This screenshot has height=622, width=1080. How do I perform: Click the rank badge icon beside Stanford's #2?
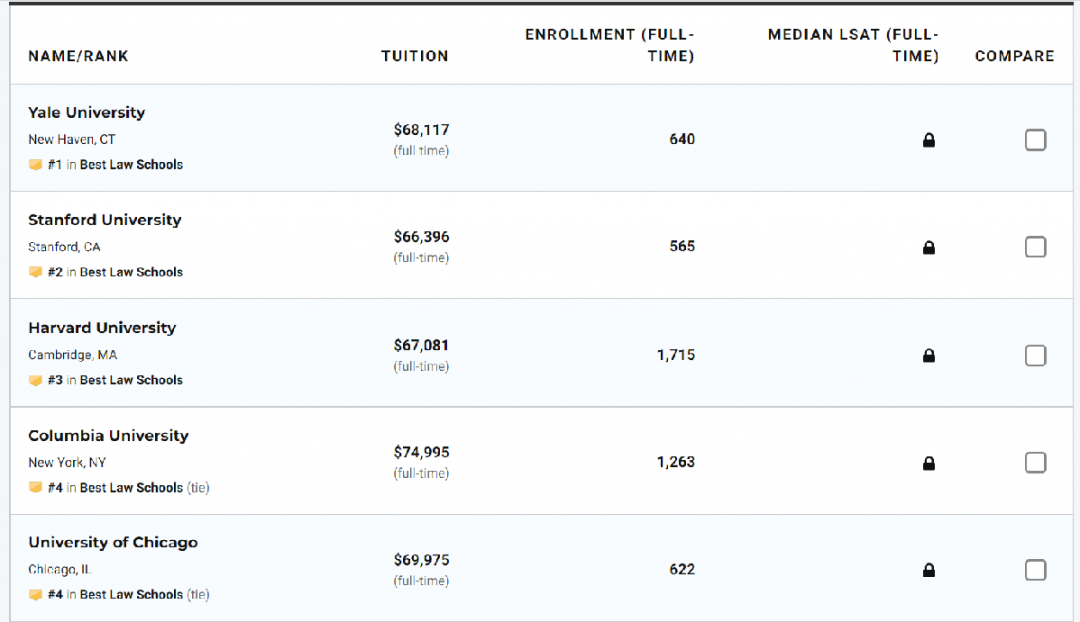pyautogui.click(x=36, y=272)
